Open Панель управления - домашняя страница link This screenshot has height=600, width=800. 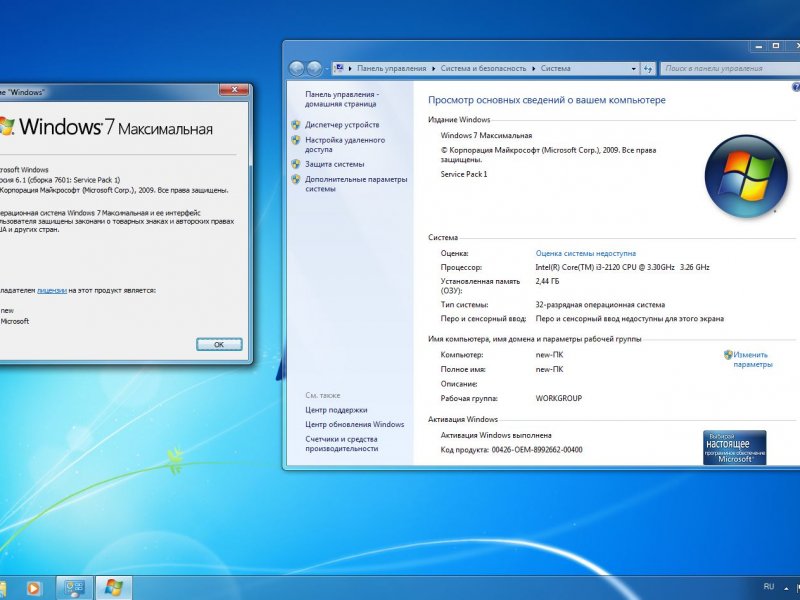pyautogui.click(x=341, y=99)
